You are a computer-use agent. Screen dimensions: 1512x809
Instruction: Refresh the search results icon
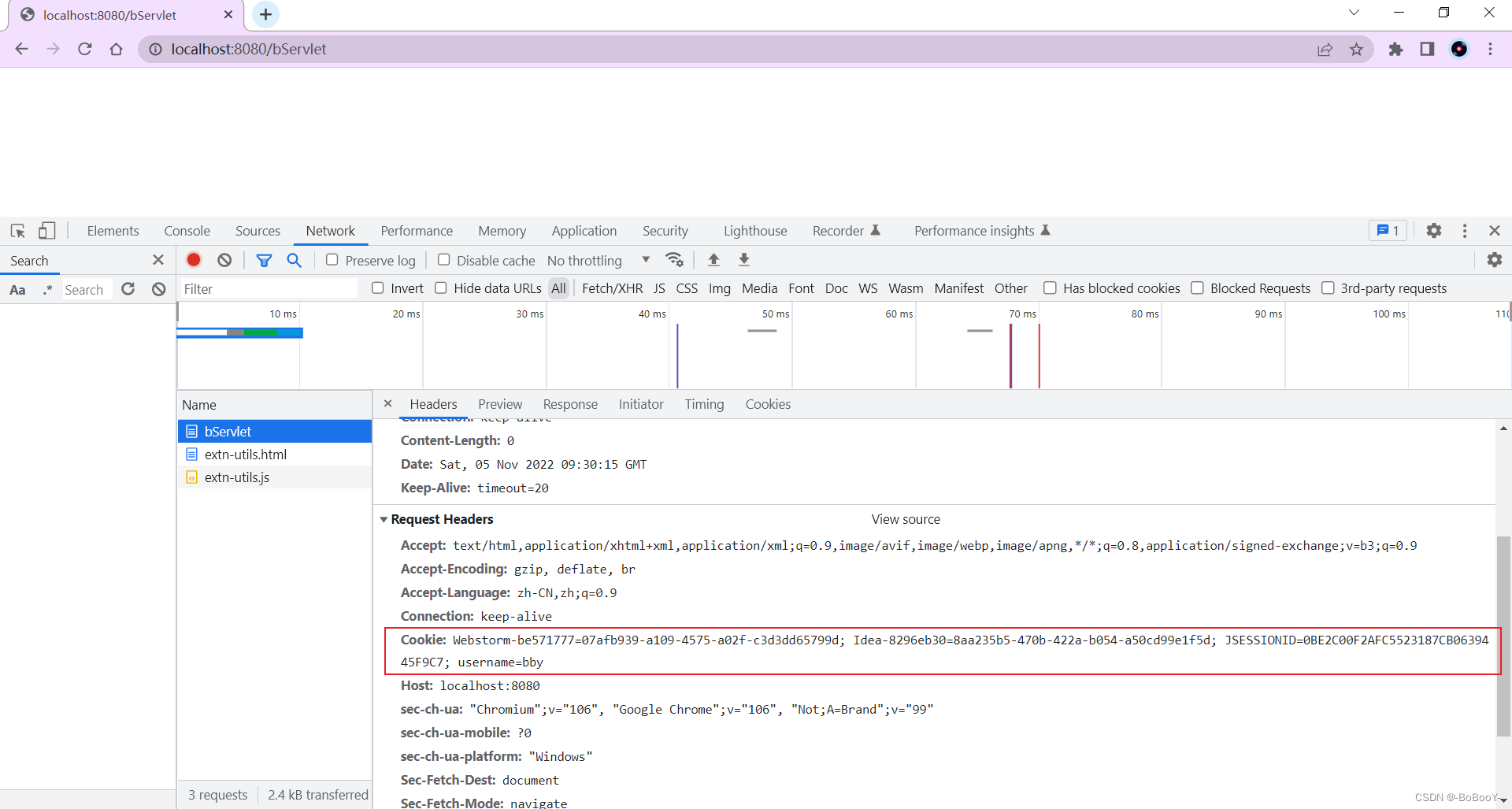(128, 289)
